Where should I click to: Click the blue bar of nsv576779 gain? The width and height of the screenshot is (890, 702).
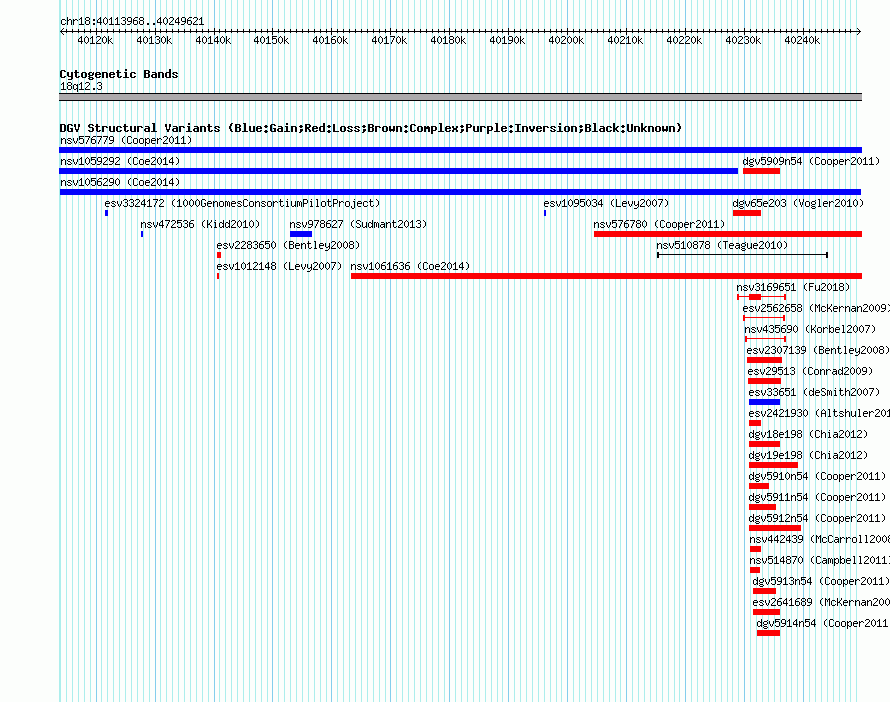coord(460,150)
